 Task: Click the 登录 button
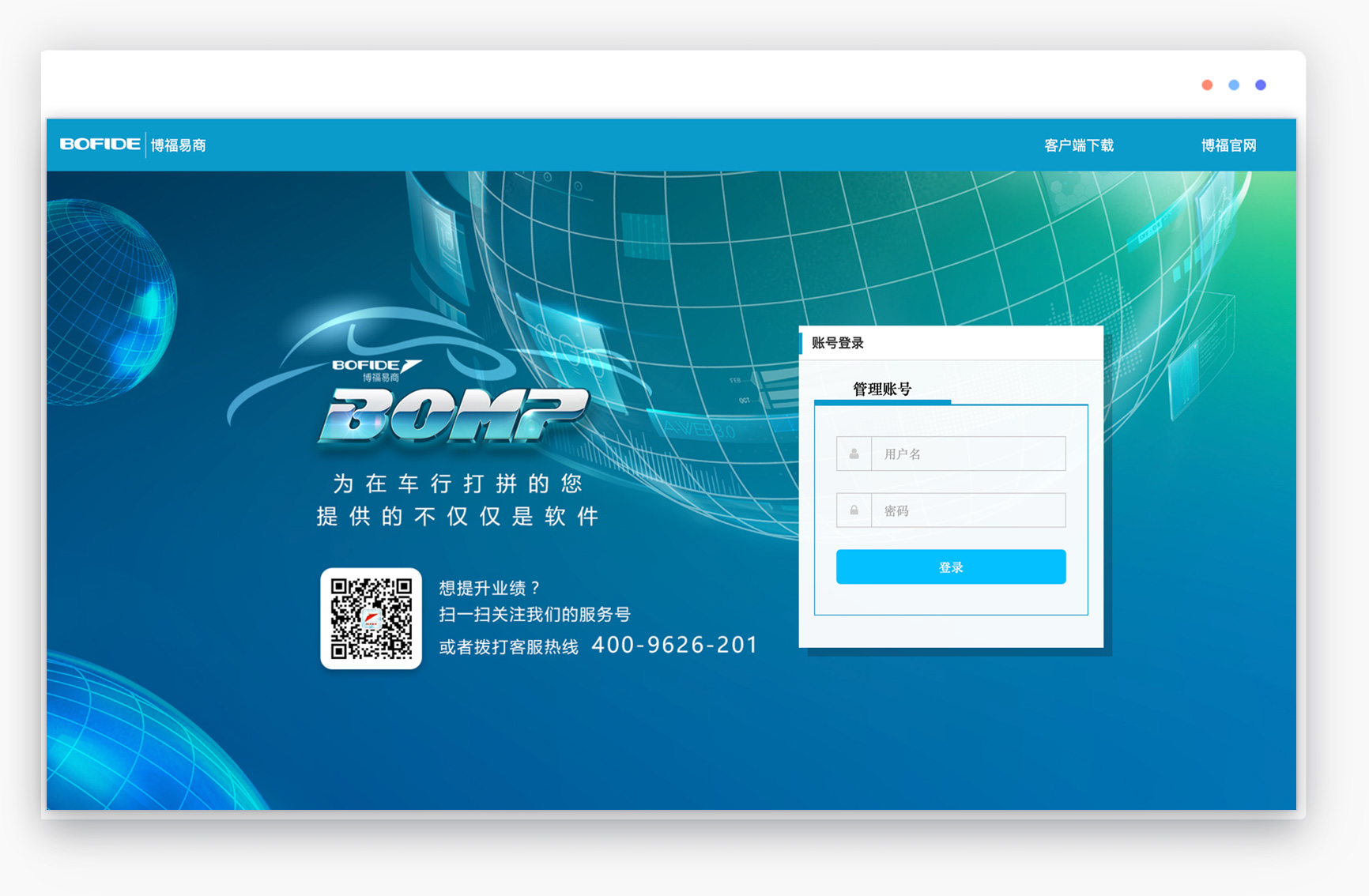coord(951,567)
